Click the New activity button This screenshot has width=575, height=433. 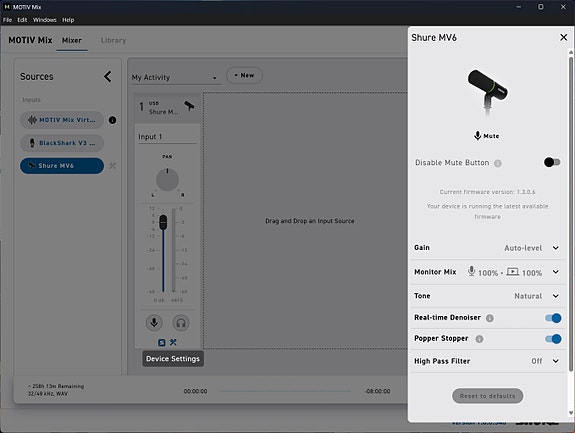[x=244, y=75]
